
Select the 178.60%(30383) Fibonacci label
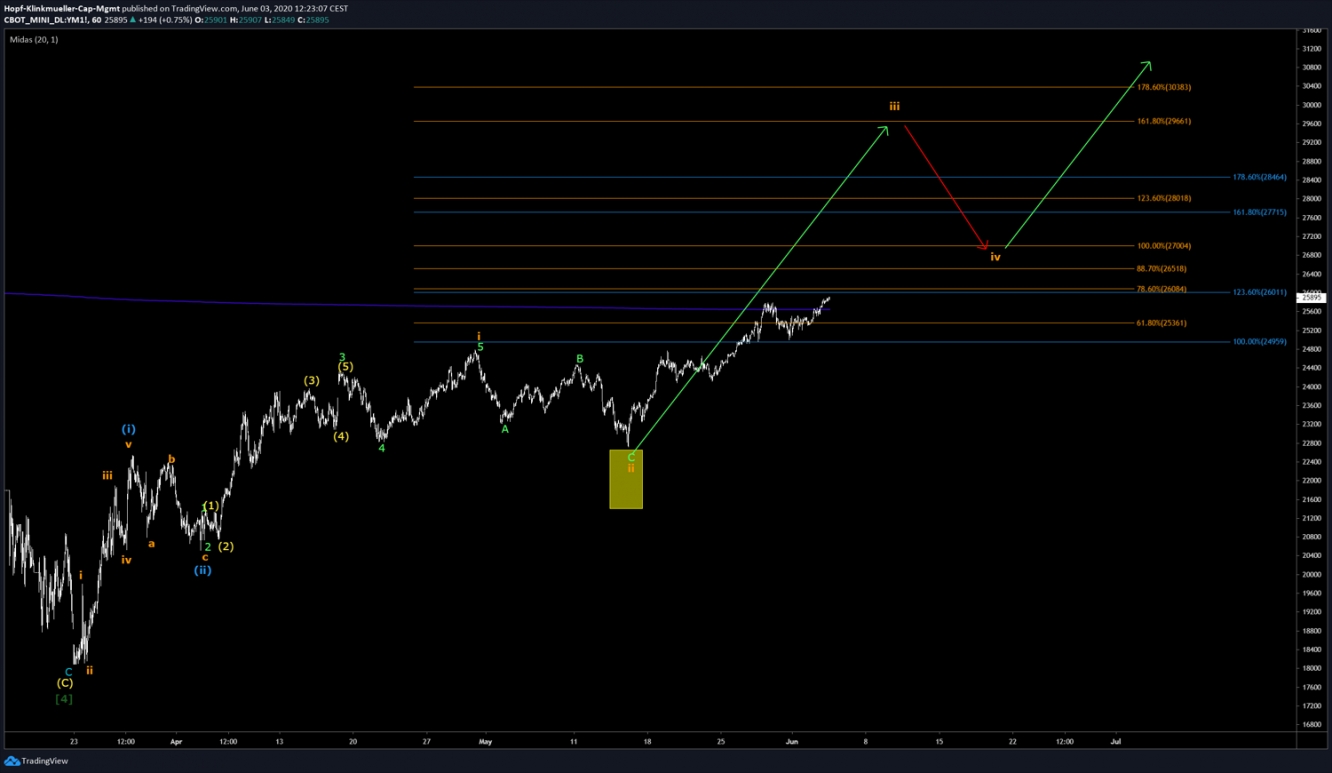tap(1164, 87)
